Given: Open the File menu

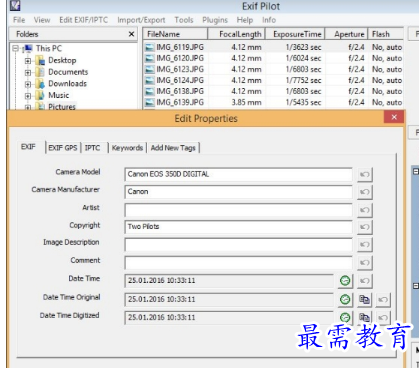Looking at the screenshot, I should [19, 20].
